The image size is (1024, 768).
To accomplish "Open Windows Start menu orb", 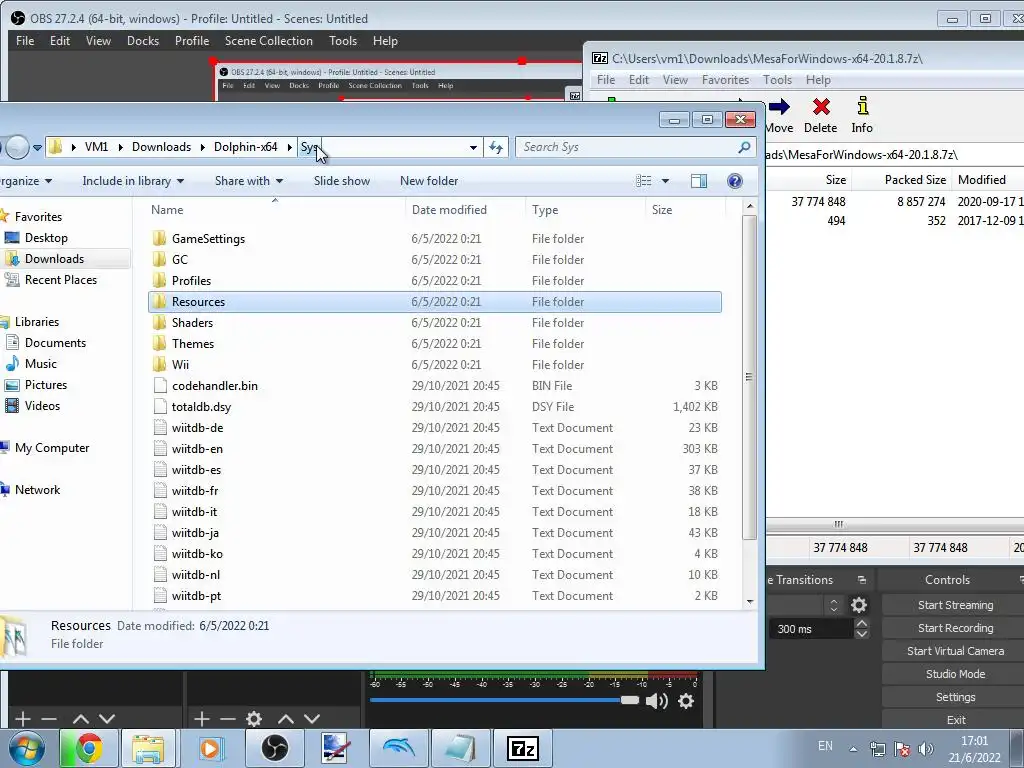I will (26, 748).
